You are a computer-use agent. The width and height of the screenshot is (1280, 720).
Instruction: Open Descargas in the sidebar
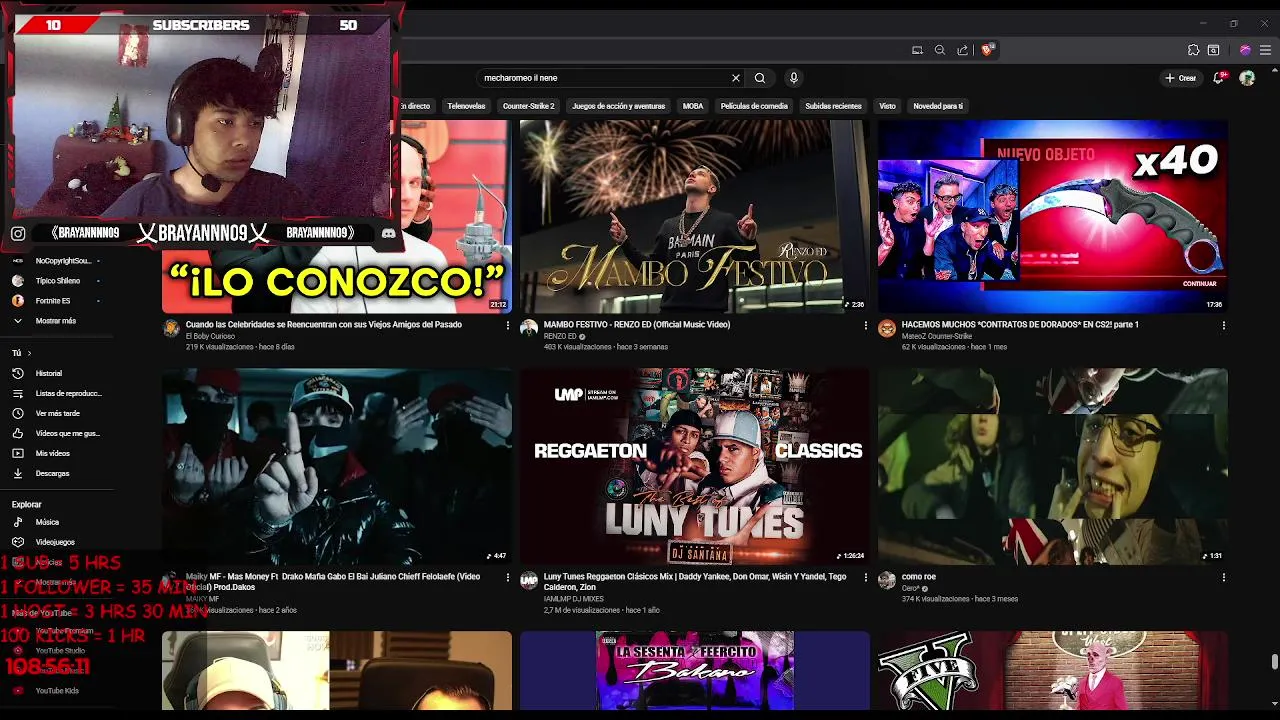click(50, 473)
